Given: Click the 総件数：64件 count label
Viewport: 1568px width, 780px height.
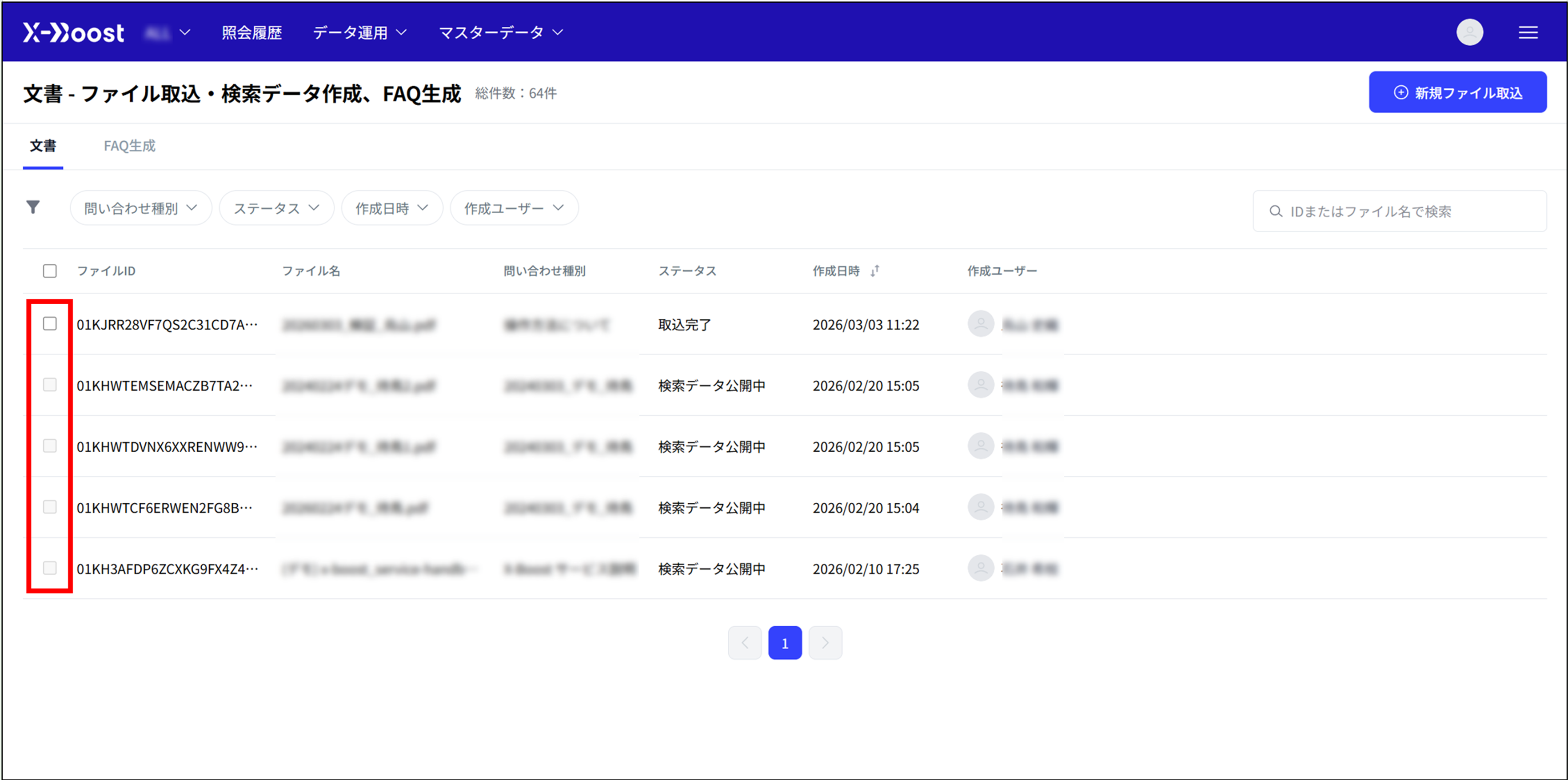Looking at the screenshot, I should (515, 93).
